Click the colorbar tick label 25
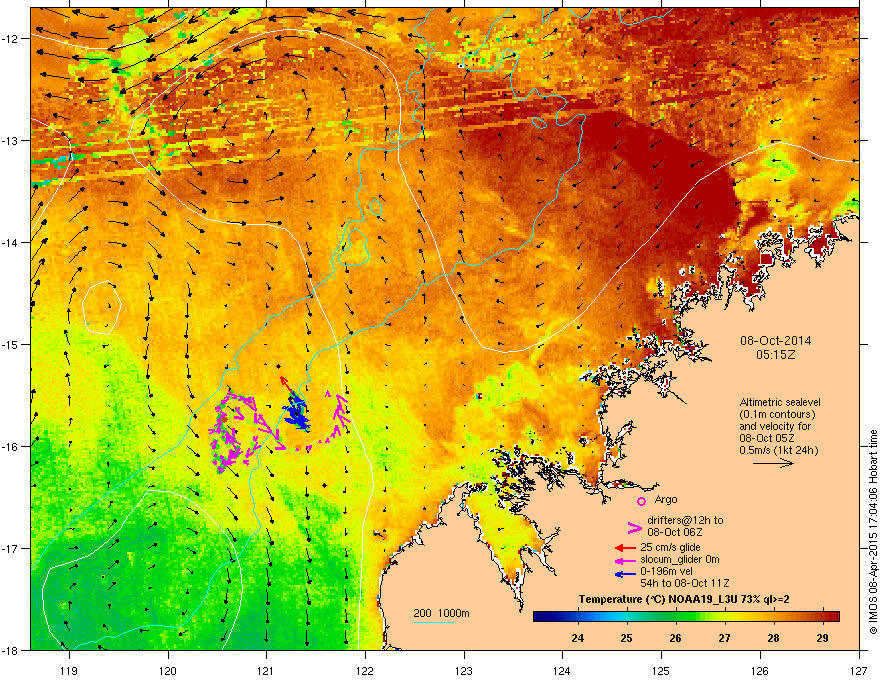The height and width of the screenshot is (680, 880). 626,638
